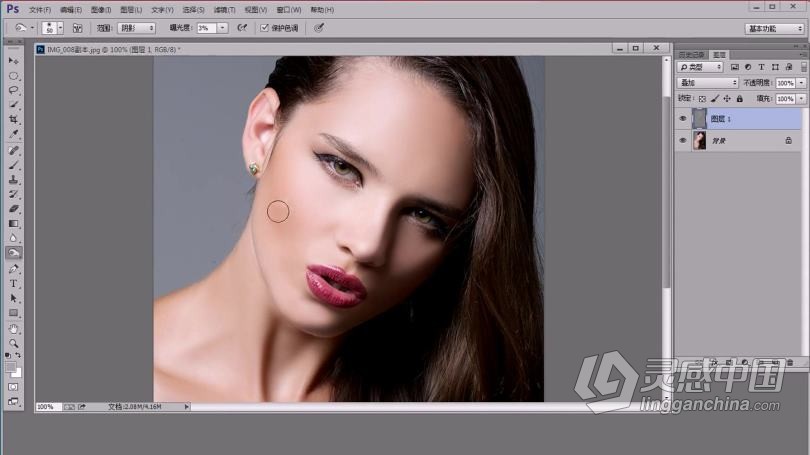This screenshot has width=810, height=455.
Task: Switch to the 历史记录 panel tab
Action: [x=691, y=55]
